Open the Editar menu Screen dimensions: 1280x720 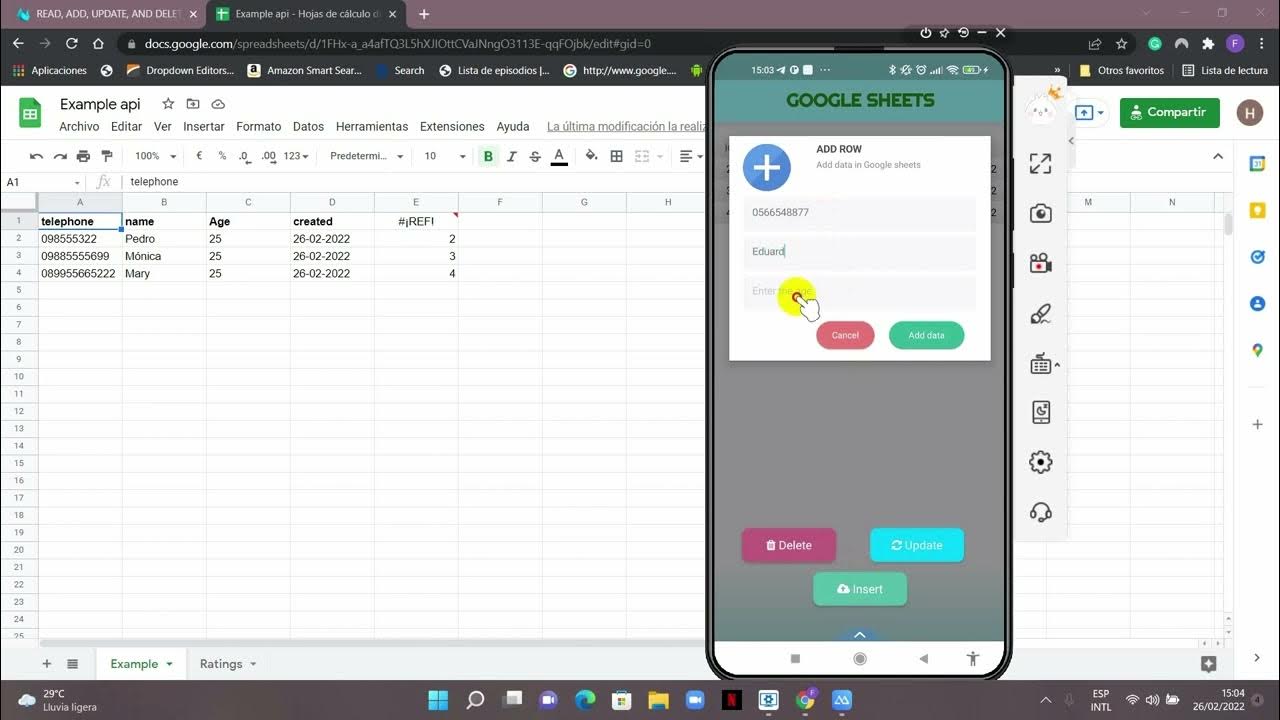[126, 127]
